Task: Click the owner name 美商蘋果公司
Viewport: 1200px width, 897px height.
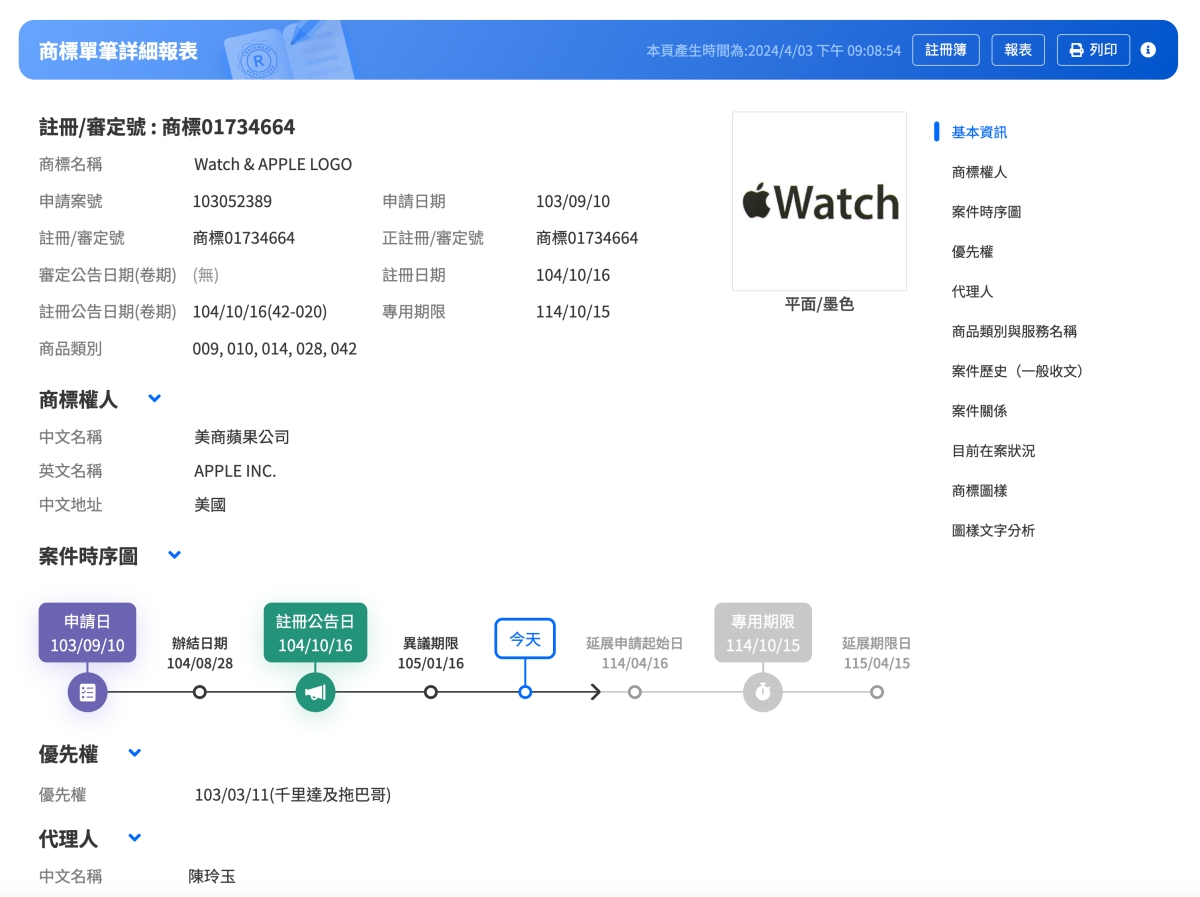Action: 242,437
